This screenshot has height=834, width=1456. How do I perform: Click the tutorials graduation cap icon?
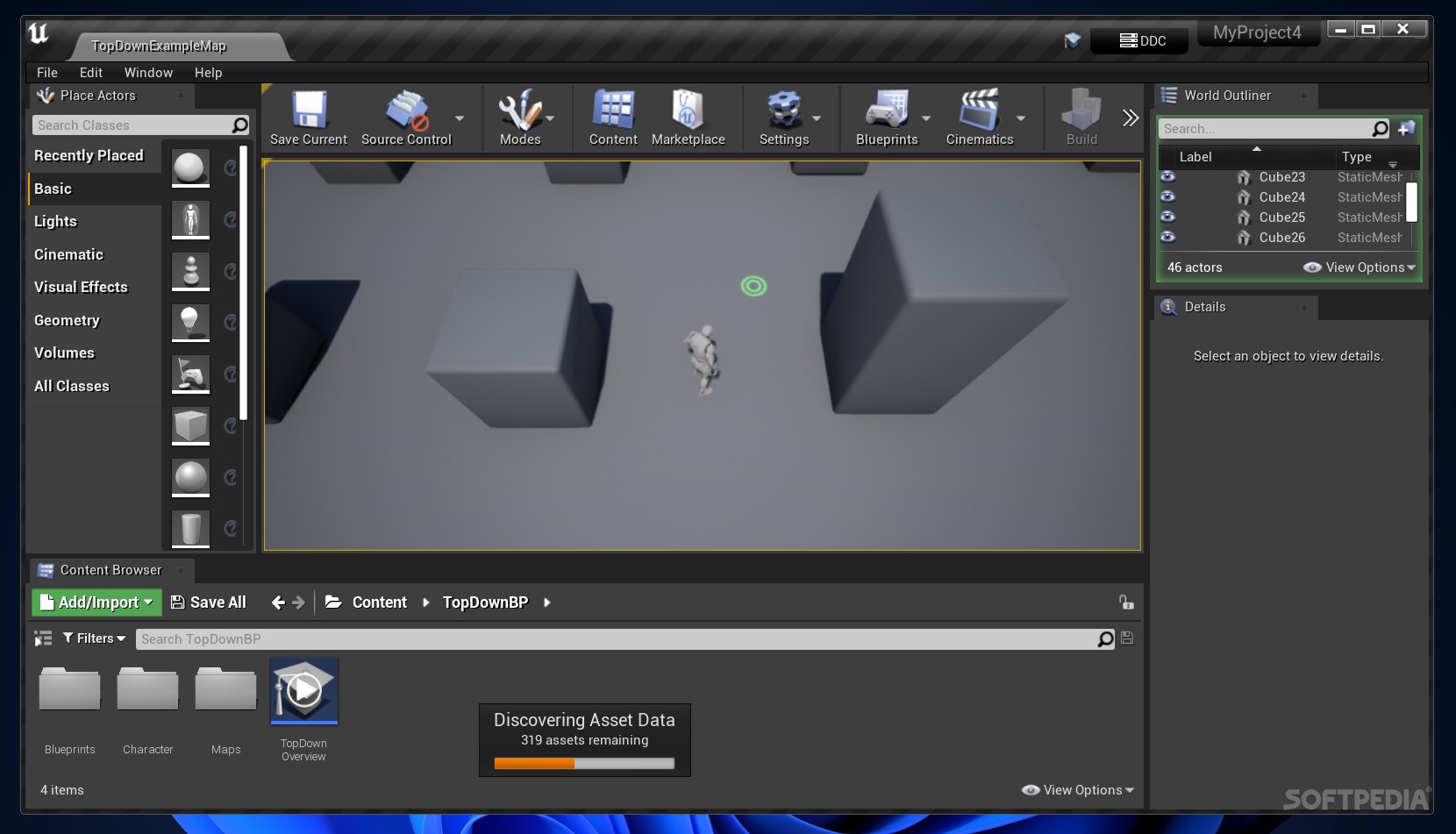(x=1072, y=40)
